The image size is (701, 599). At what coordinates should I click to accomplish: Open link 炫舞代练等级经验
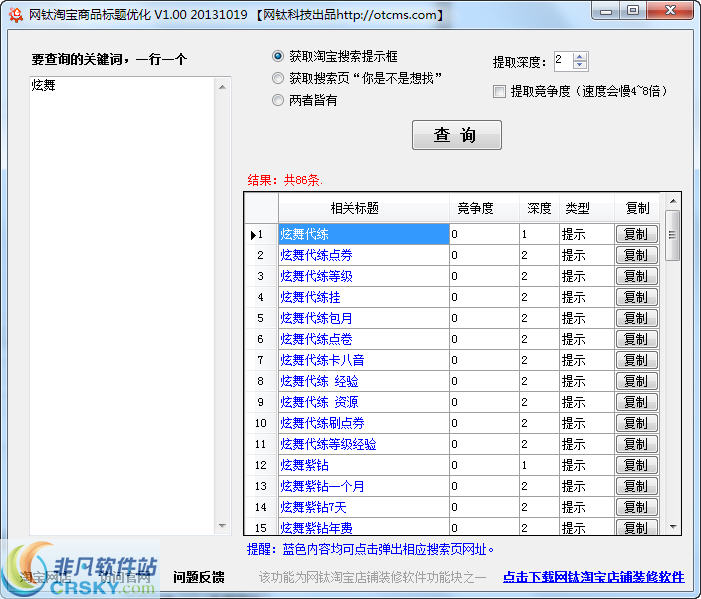pyautogui.click(x=328, y=444)
